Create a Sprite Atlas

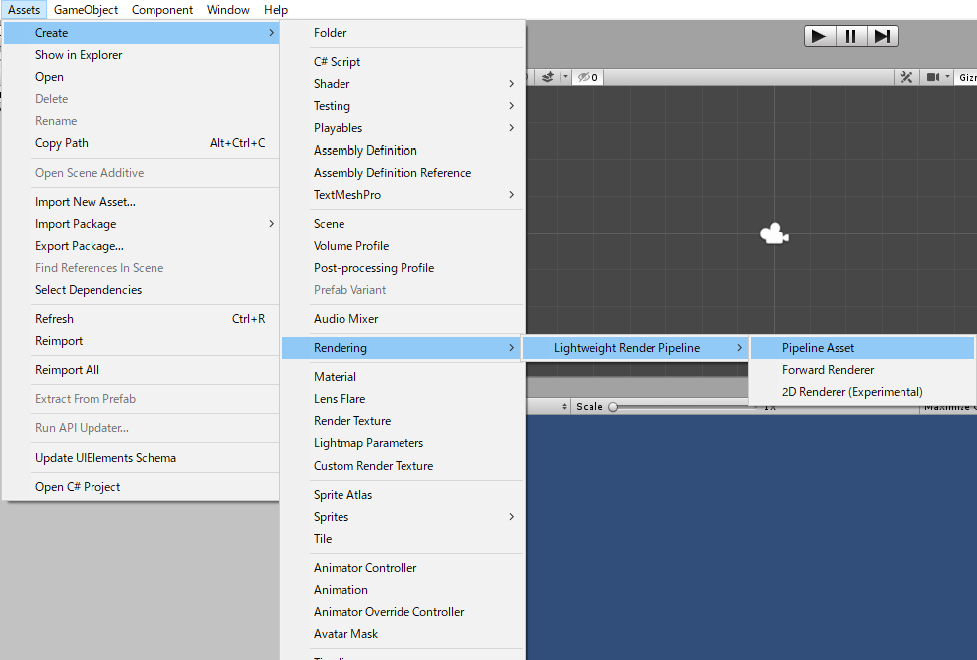(403, 495)
